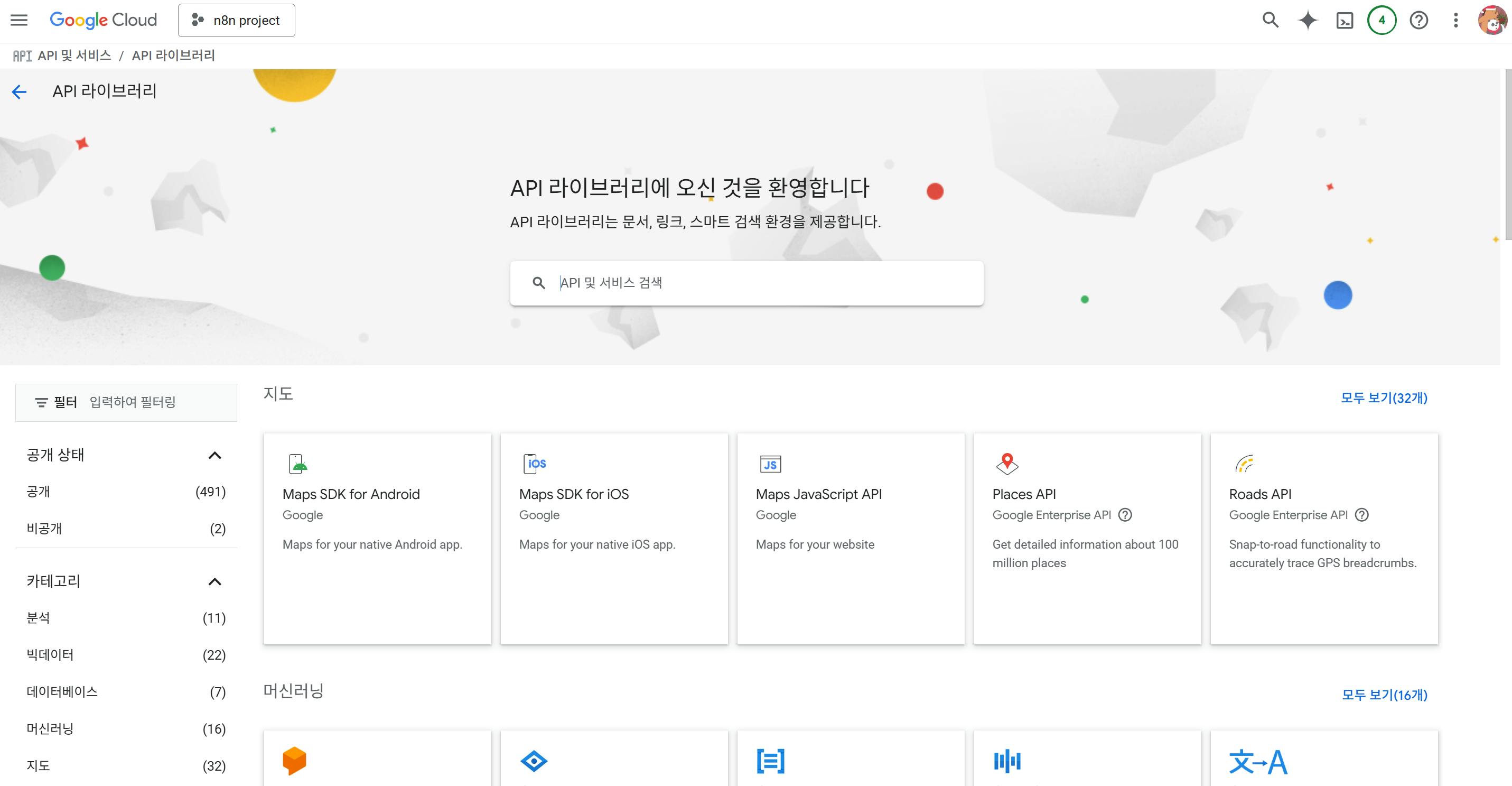Select the 빅데이터 category filter
The width and height of the screenshot is (1512, 786).
coord(126,655)
